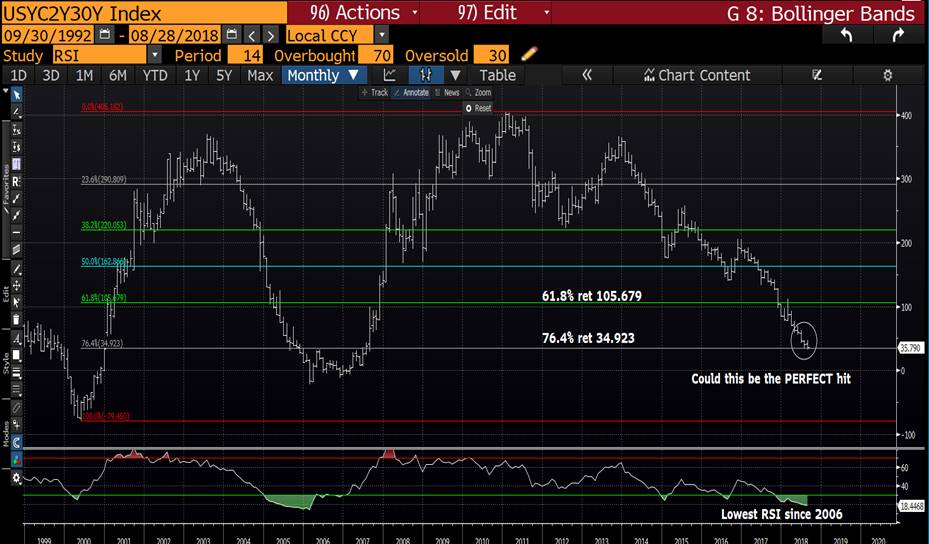Select the 5Y range tab
The width and height of the screenshot is (929, 544).
[224, 75]
